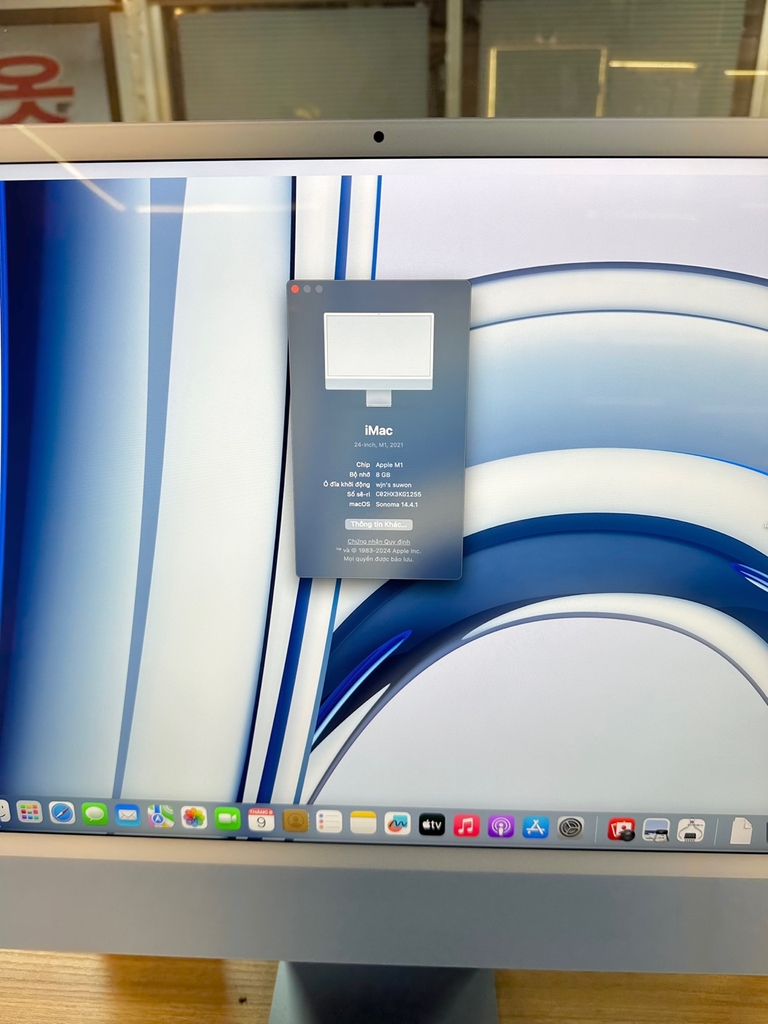Open the App Store from the Dock

[x=536, y=827]
